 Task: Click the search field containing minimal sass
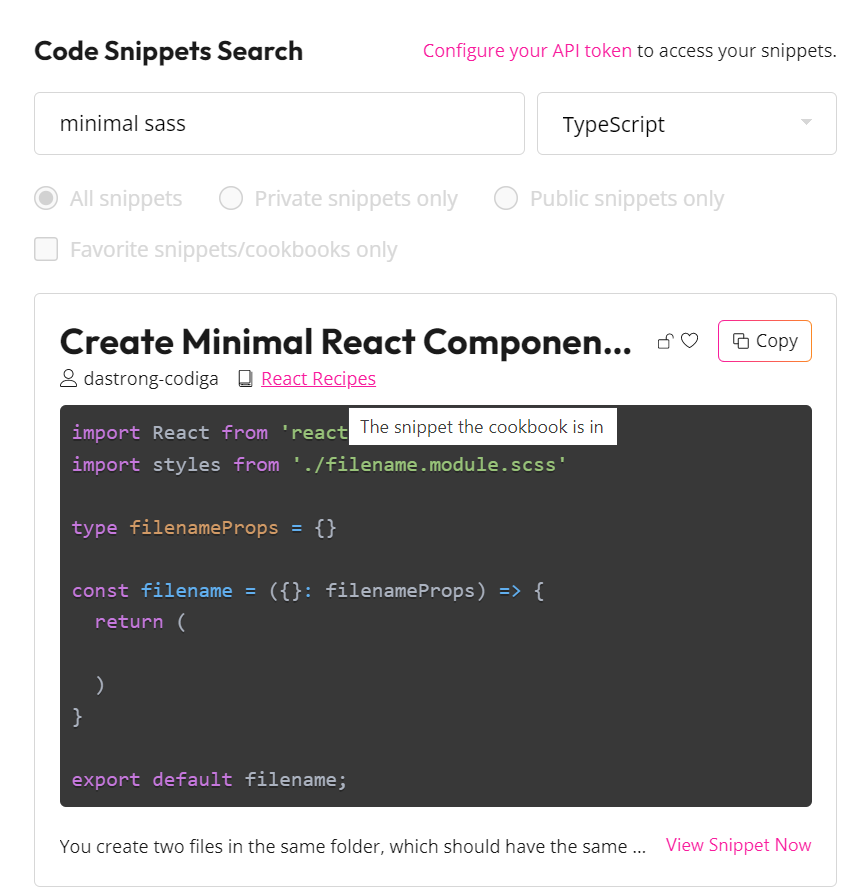click(x=279, y=124)
